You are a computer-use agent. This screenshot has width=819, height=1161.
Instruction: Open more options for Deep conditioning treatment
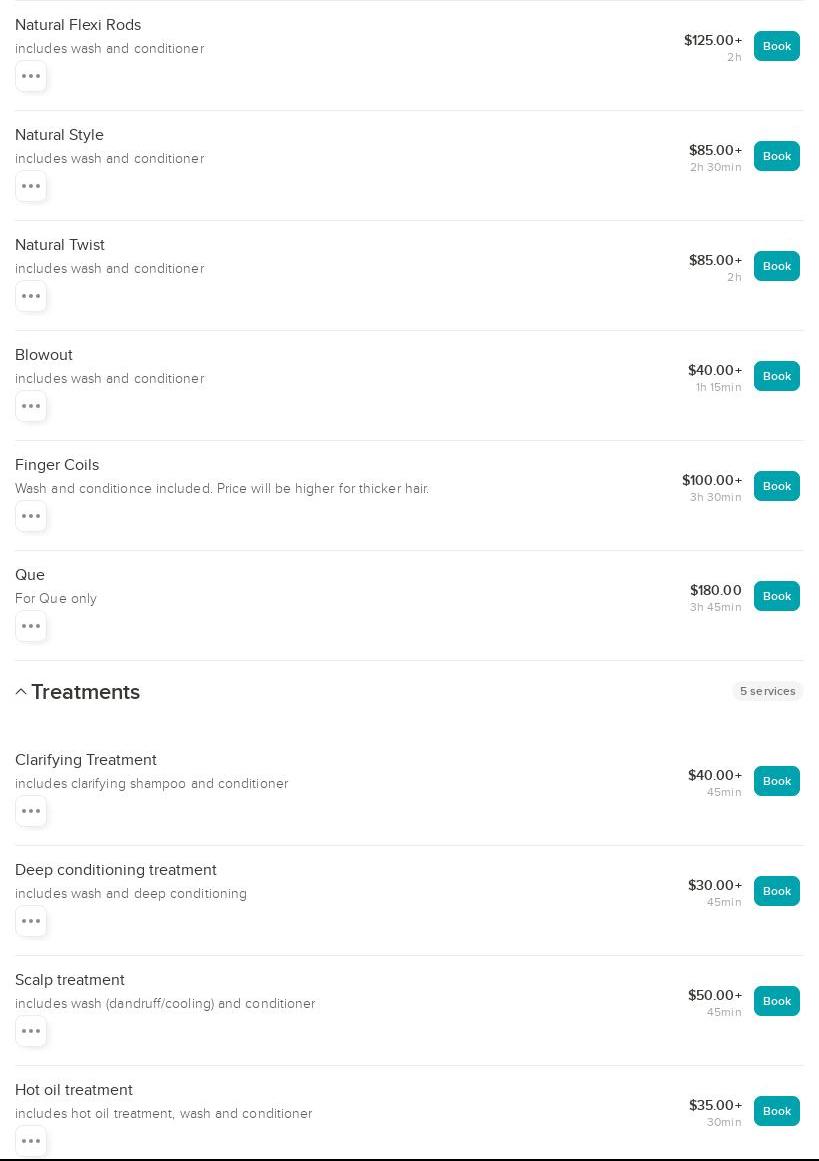point(31,922)
